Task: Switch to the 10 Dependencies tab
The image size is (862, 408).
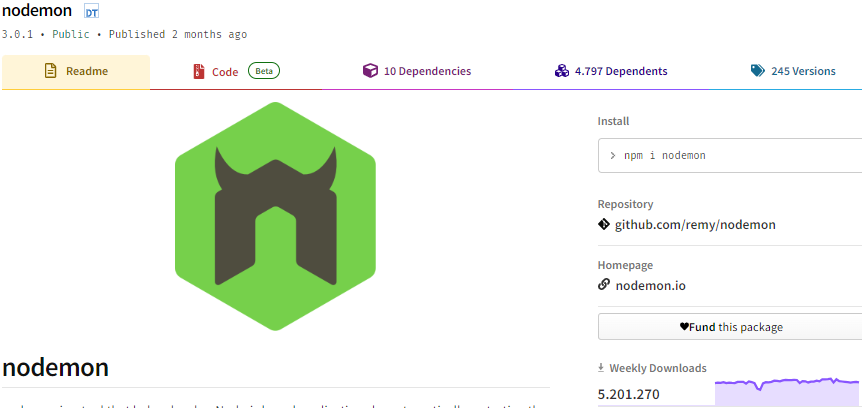Action: (x=427, y=71)
